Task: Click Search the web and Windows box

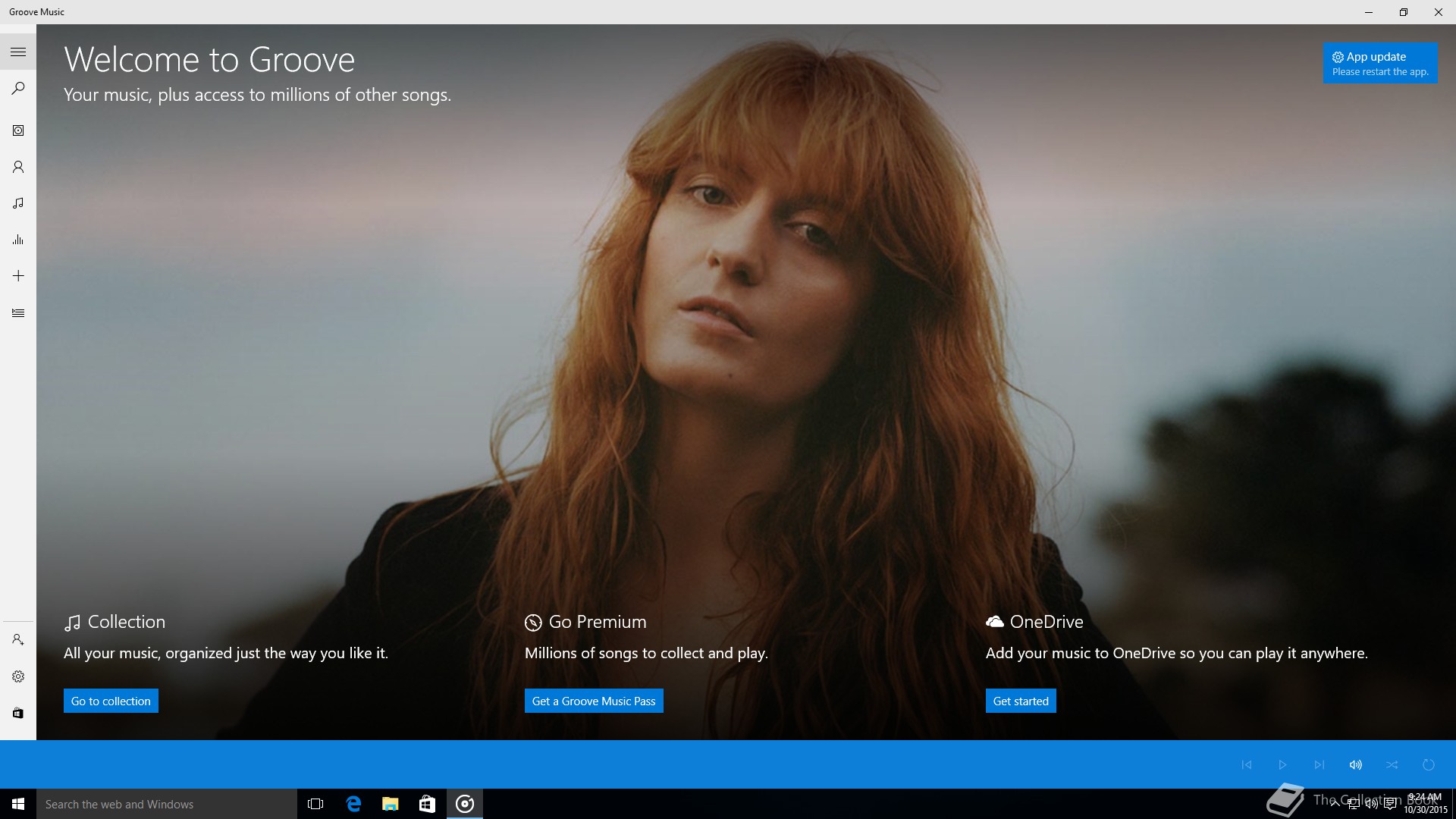Action: click(x=167, y=804)
